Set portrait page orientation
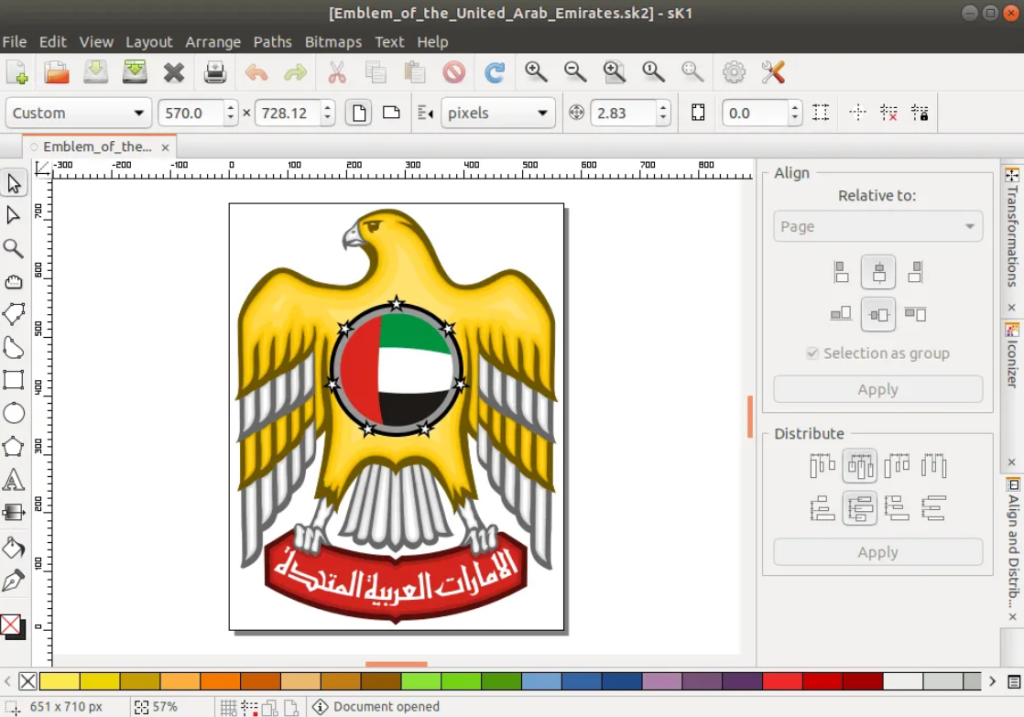The height and width of the screenshot is (717, 1024). pyautogui.click(x=359, y=113)
